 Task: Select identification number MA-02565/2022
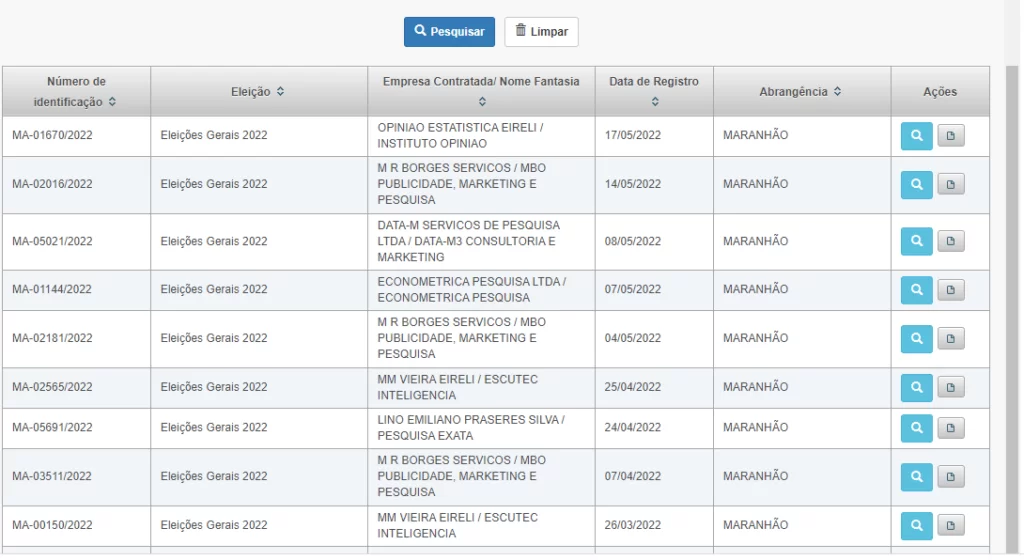point(52,387)
